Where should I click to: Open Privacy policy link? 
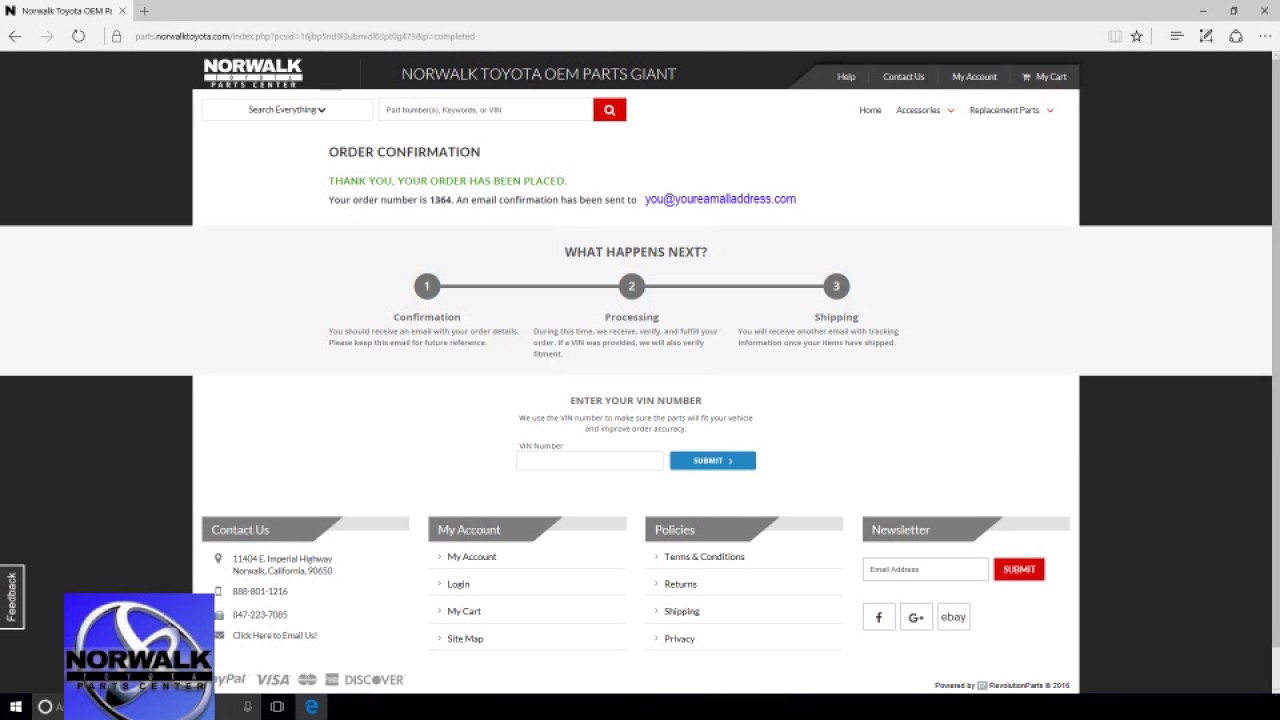679,639
